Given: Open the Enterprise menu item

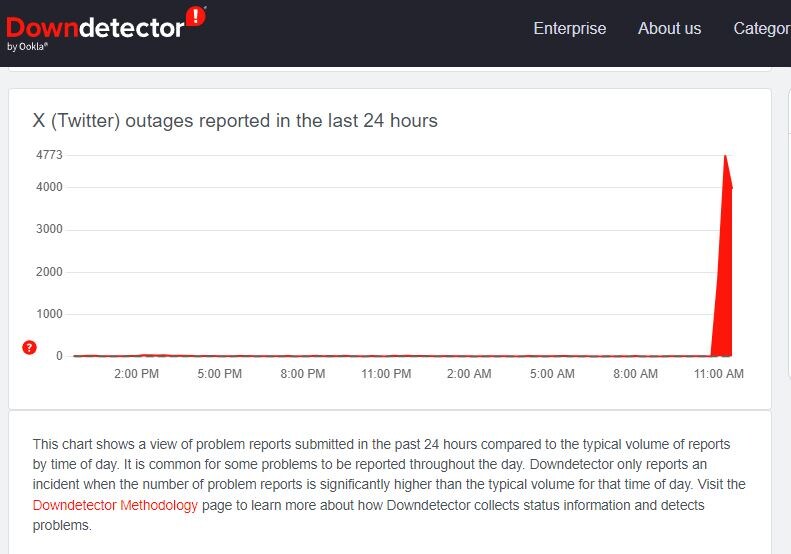Looking at the screenshot, I should (569, 28).
